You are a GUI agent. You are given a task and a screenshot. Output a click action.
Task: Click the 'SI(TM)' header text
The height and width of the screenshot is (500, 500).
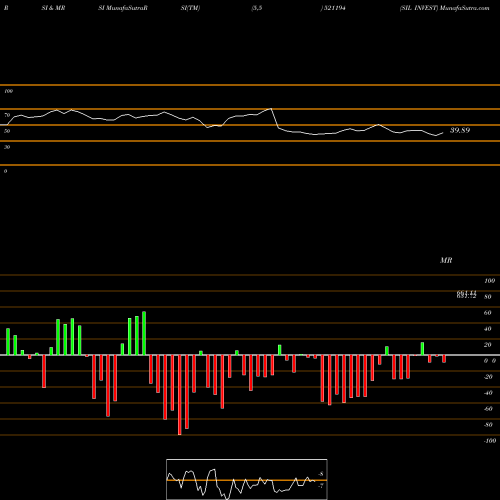190,8
